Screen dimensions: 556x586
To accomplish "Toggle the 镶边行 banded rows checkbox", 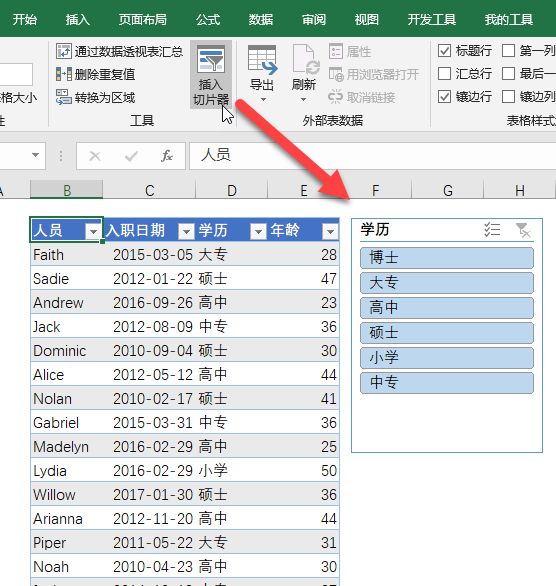I will tap(444, 97).
